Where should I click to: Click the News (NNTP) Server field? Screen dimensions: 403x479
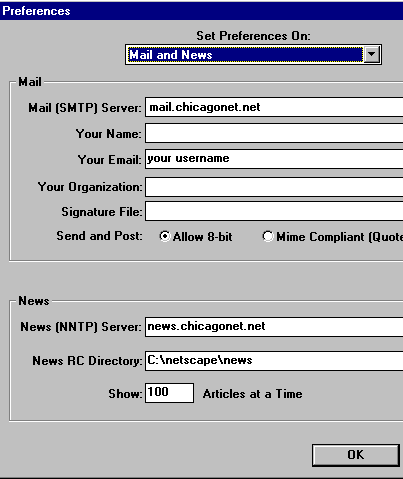pyautogui.click(x=274, y=327)
